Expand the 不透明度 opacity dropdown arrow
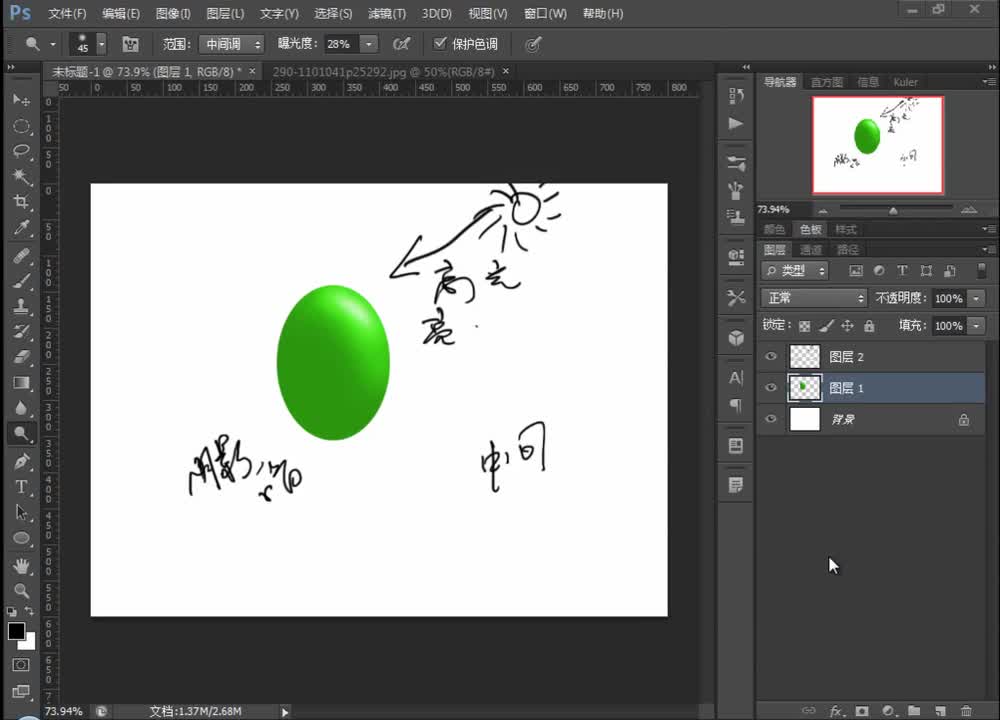1000x720 pixels. pyautogui.click(x=976, y=298)
